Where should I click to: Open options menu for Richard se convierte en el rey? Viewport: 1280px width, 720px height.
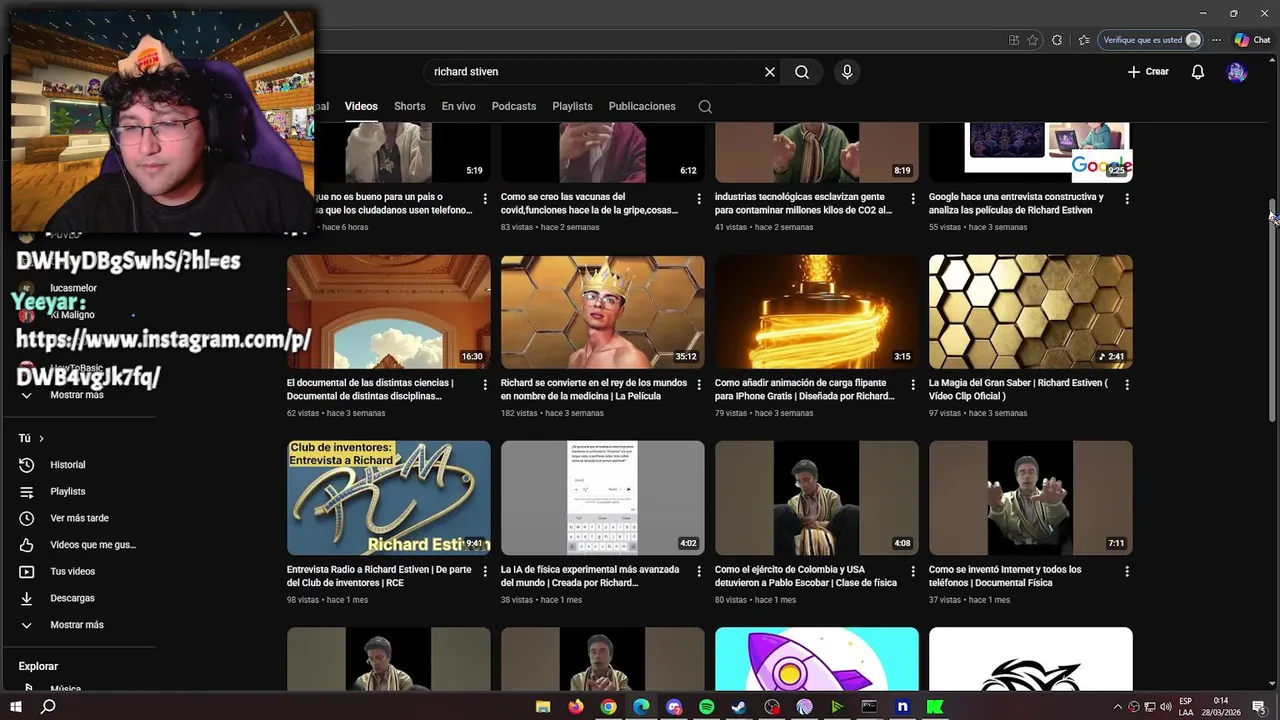coord(699,385)
